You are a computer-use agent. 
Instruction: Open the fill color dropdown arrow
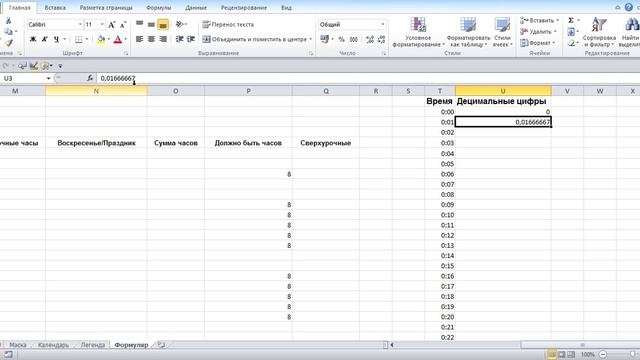click(108, 40)
